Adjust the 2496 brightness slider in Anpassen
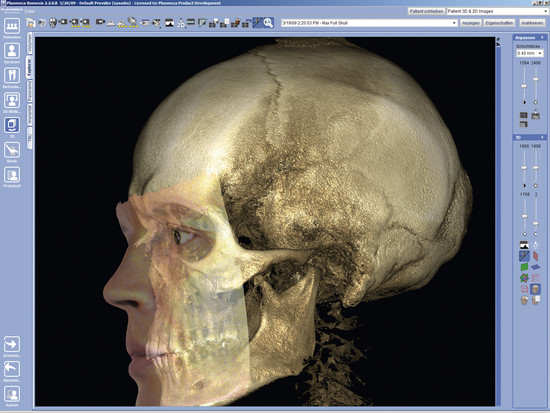Screen dimensions: 550x413 [536, 80]
